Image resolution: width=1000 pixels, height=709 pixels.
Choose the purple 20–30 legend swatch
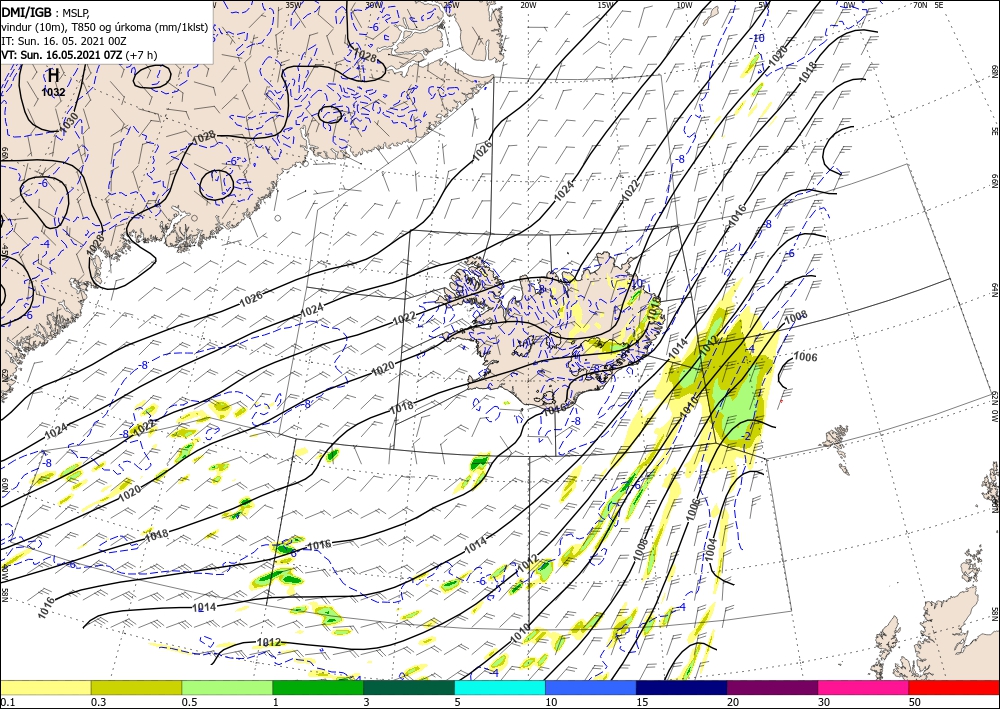point(772,687)
